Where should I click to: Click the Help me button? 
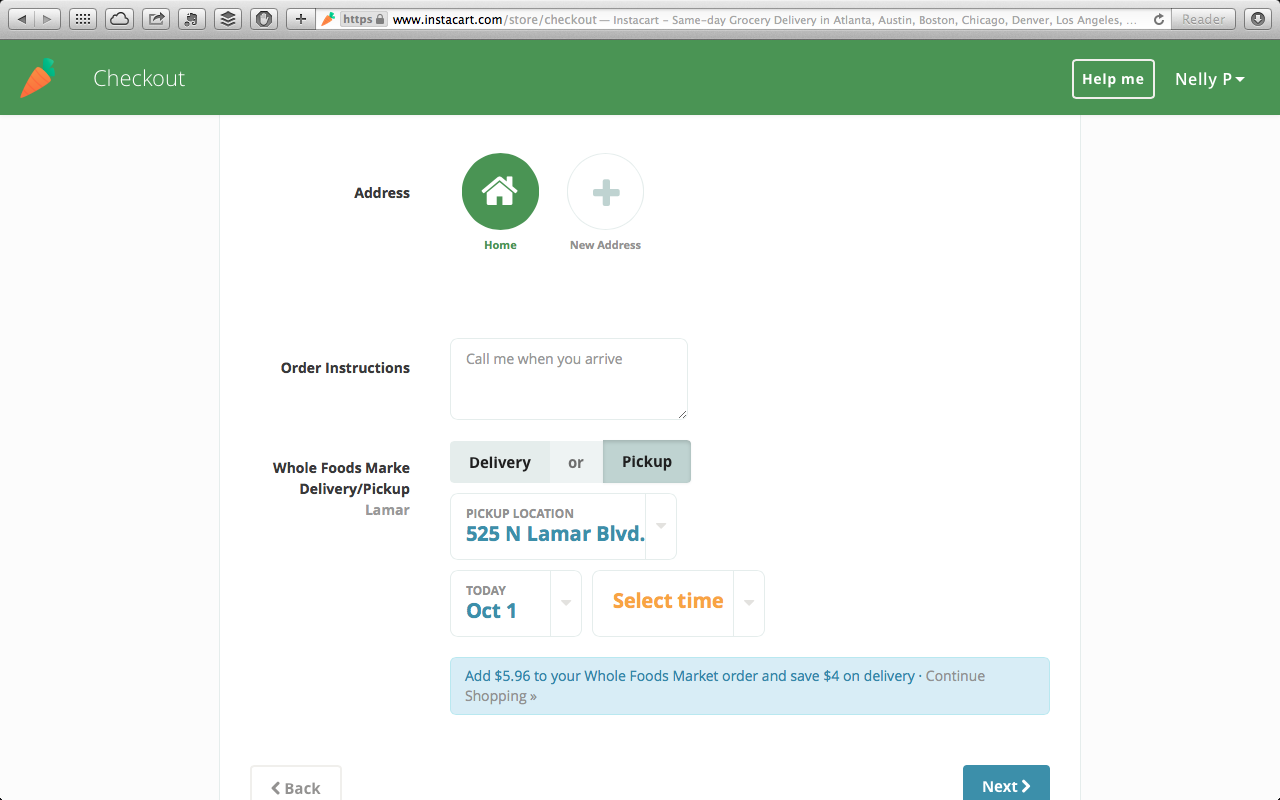pos(1113,79)
